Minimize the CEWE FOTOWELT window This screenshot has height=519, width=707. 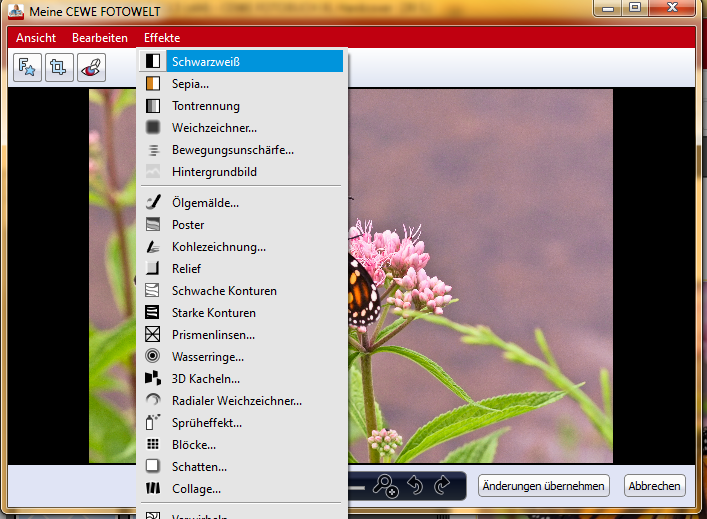tap(608, 8)
